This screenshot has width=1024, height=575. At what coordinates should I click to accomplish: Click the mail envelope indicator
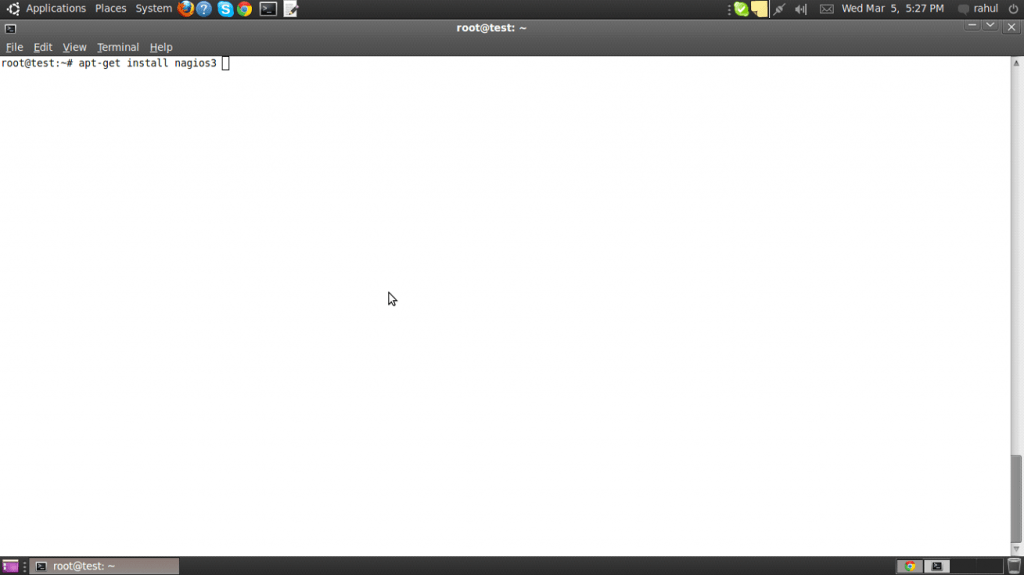pyautogui.click(x=826, y=9)
